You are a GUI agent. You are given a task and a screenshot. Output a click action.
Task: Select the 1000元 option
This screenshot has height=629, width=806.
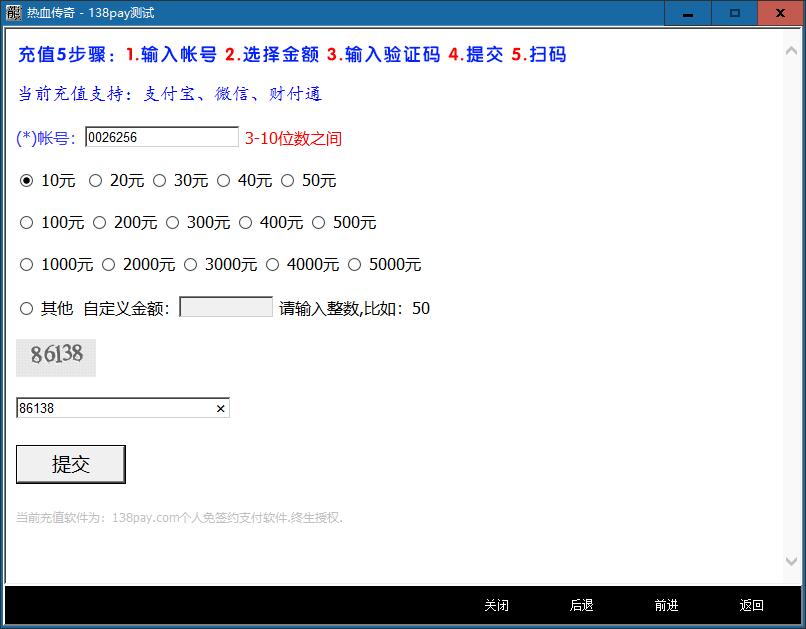coord(26,265)
